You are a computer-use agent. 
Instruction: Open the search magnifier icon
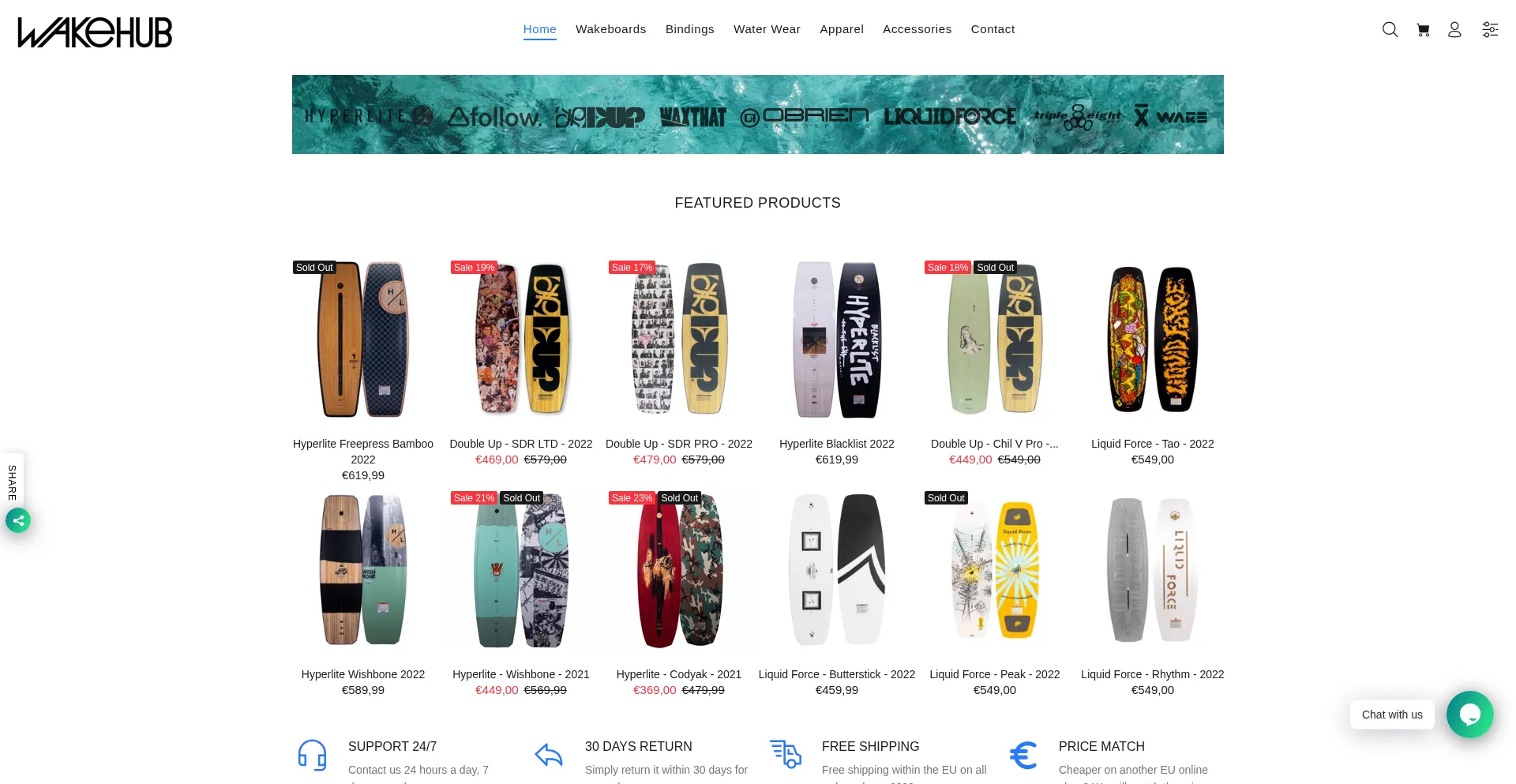click(x=1390, y=30)
